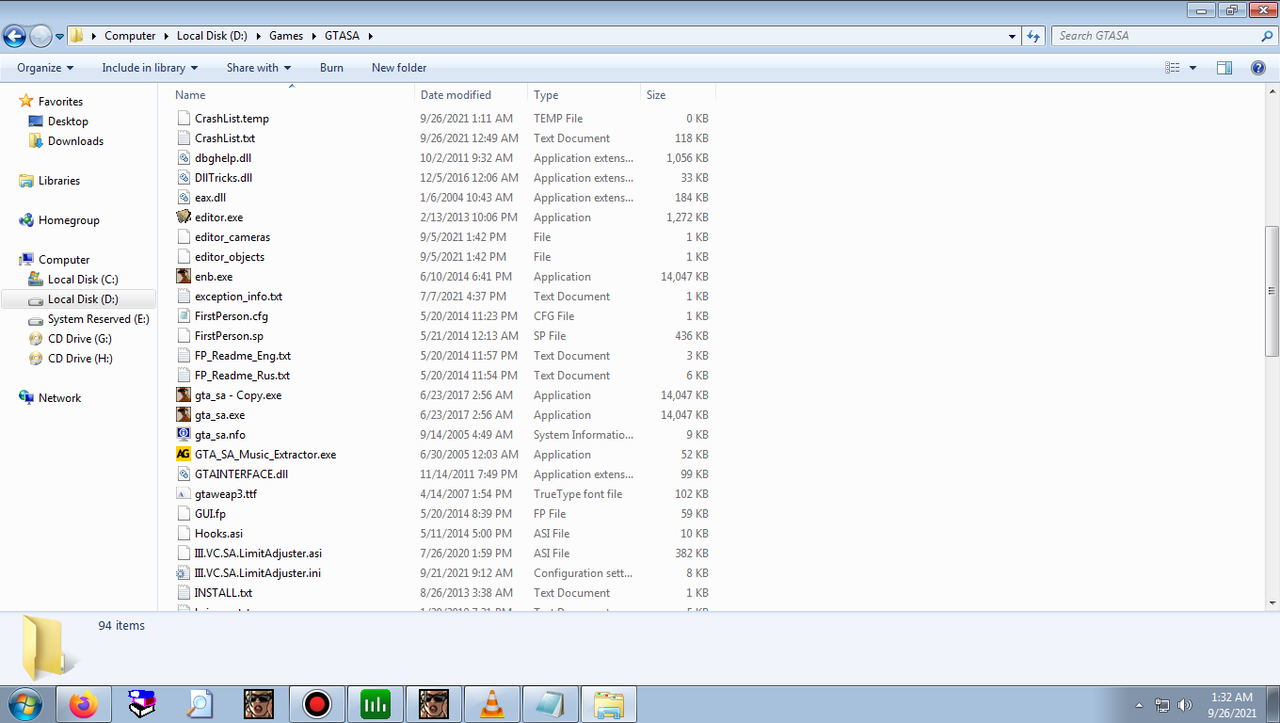The height and width of the screenshot is (723, 1280).
Task: Open the Help question mark button
Action: pos(1259,68)
